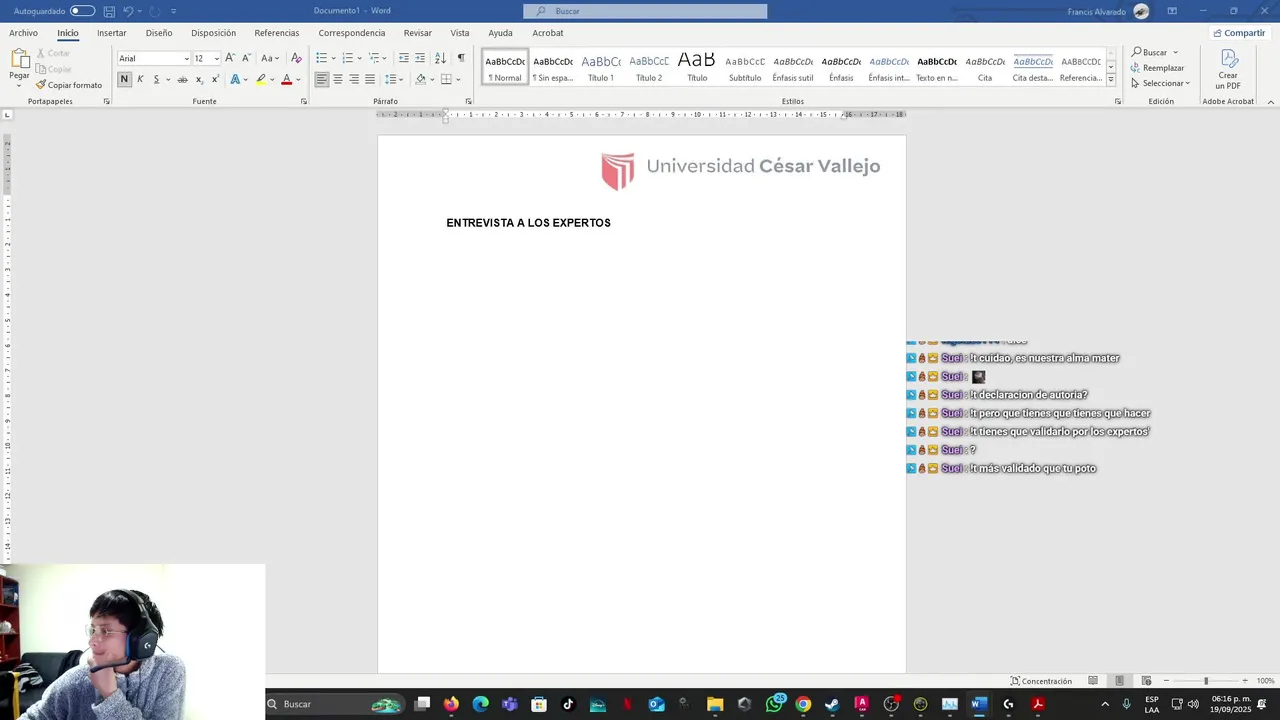This screenshot has width=1280, height=720.
Task: Expand the styles gallery
Action: pos(1111,79)
